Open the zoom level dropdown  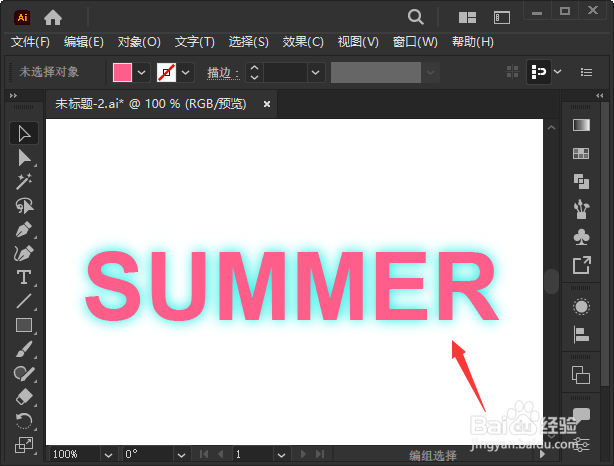108,455
